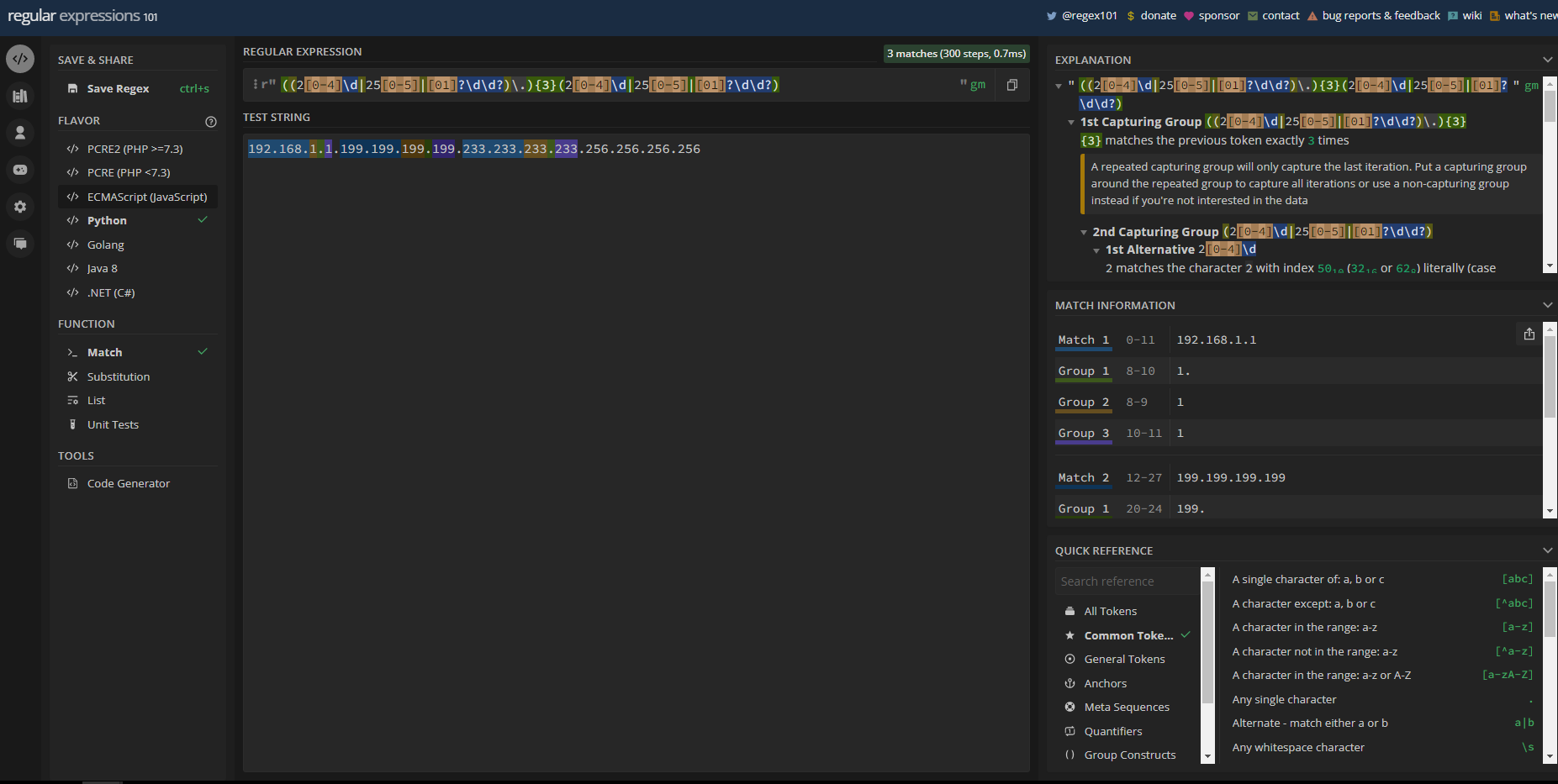Open the live help chat sidebar icon
The width and height of the screenshot is (1558, 784).
[20, 244]
